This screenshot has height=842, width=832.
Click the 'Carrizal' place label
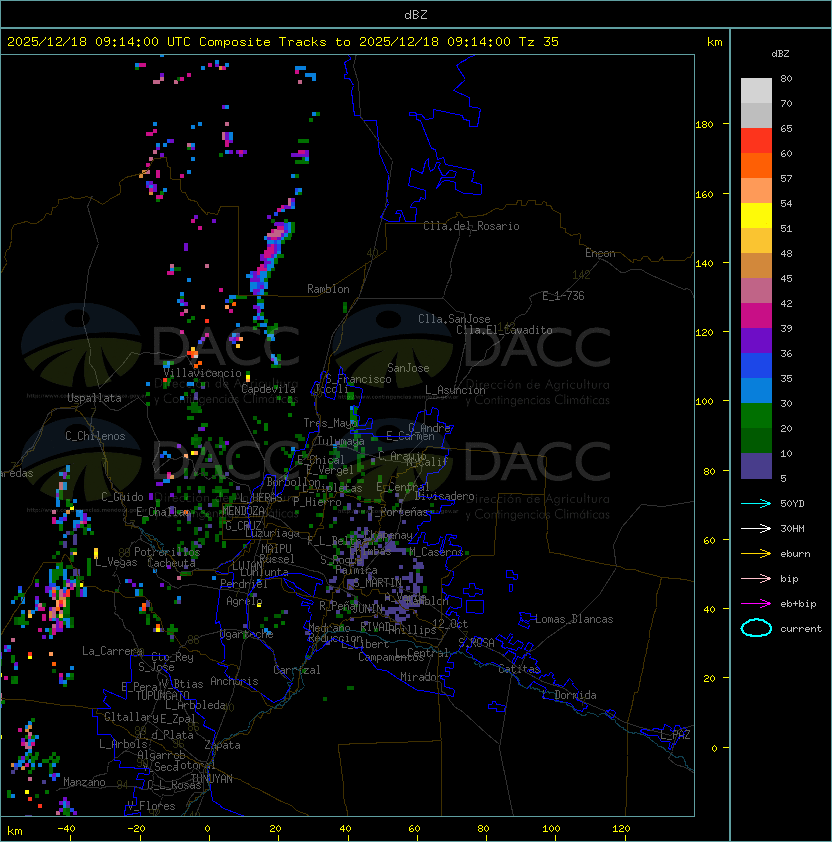(296, 670)
